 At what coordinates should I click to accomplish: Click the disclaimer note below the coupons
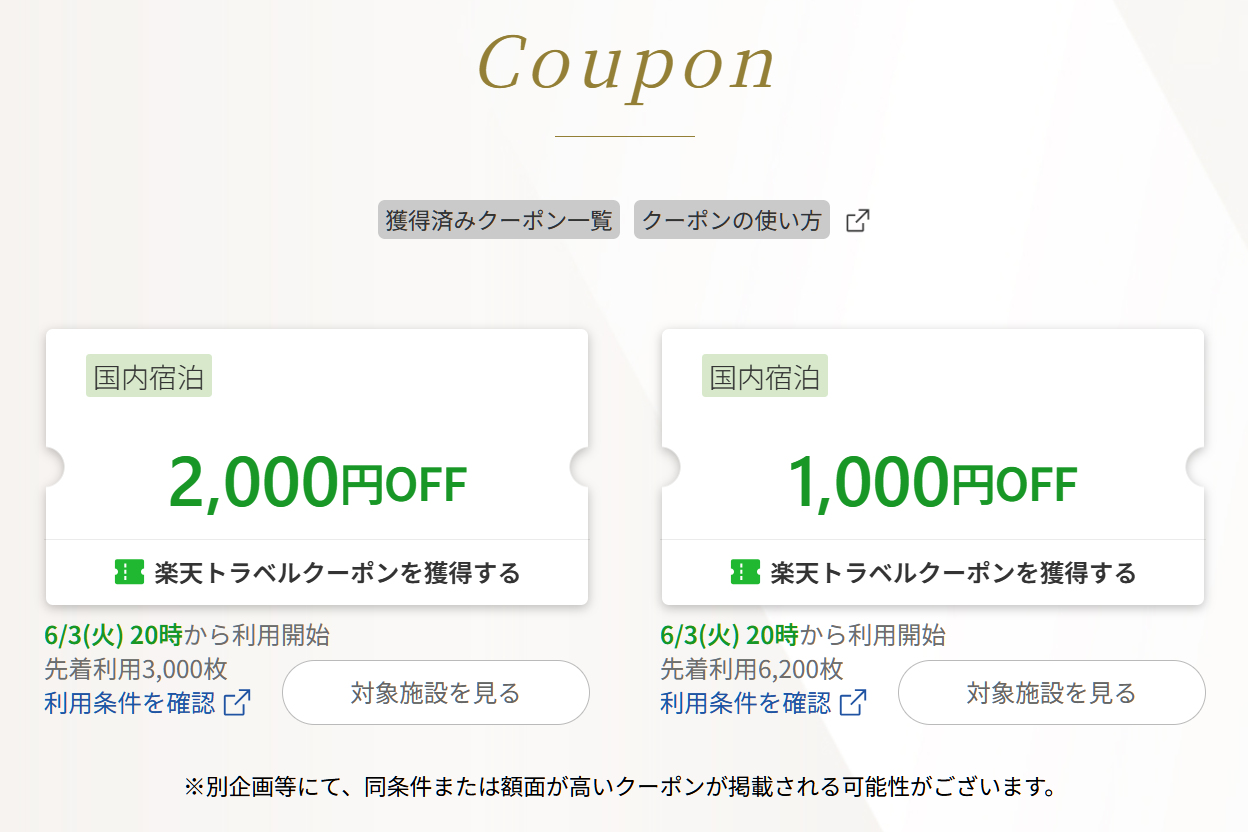coord(624,789)
